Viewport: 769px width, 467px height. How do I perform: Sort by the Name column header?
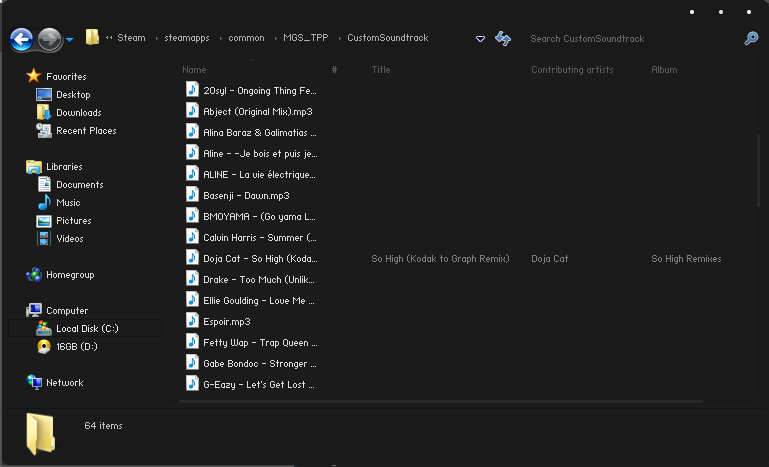click(194, 70)
